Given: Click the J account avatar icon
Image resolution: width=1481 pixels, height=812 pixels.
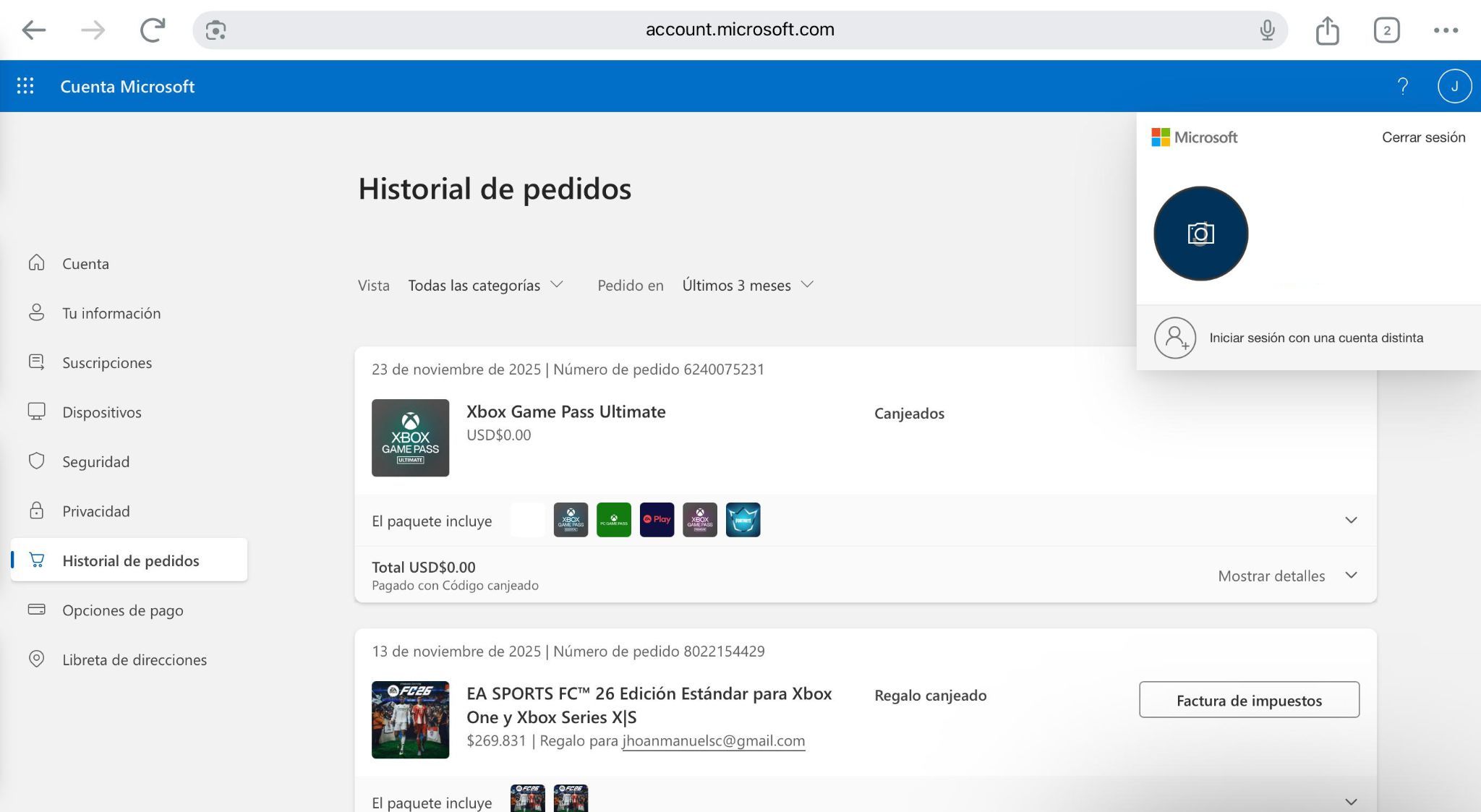Looking at the screenshot, I should click(x=1454, y=86).
